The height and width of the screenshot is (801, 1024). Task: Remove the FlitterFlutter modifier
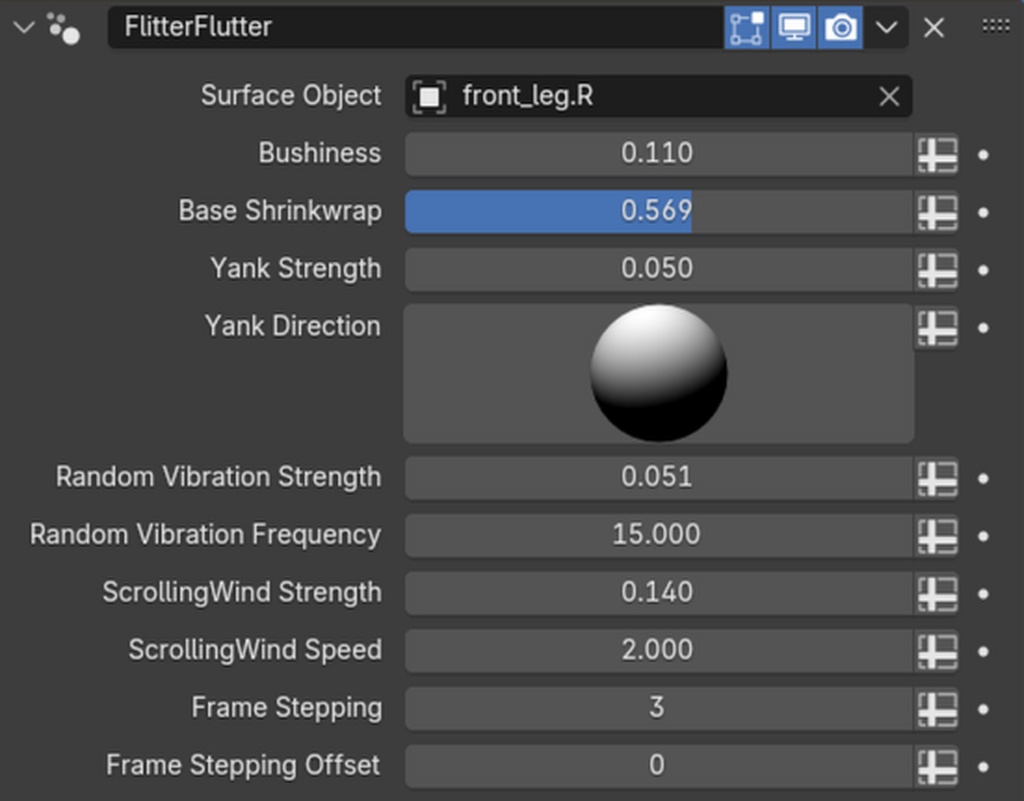point(934,27)
